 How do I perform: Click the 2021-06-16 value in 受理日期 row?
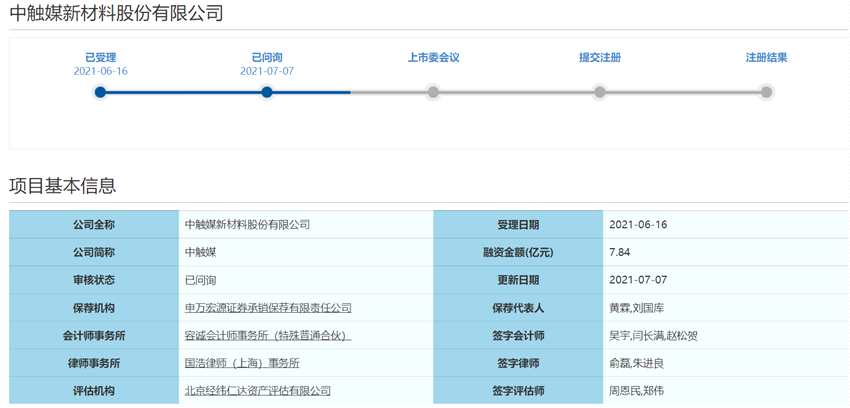(x=638, y=225)
